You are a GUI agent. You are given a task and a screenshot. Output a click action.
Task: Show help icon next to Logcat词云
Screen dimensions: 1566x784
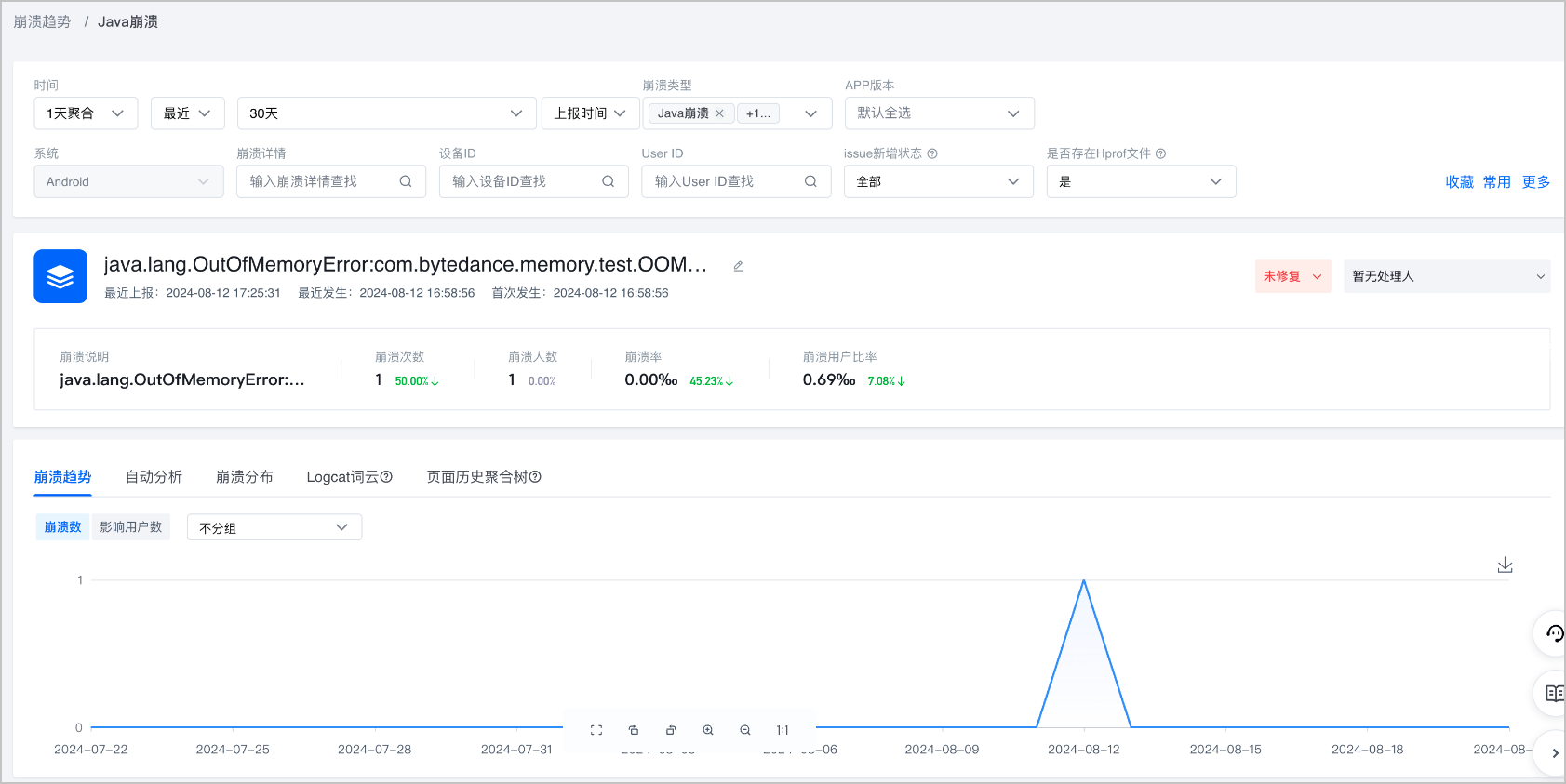point(386,477)
